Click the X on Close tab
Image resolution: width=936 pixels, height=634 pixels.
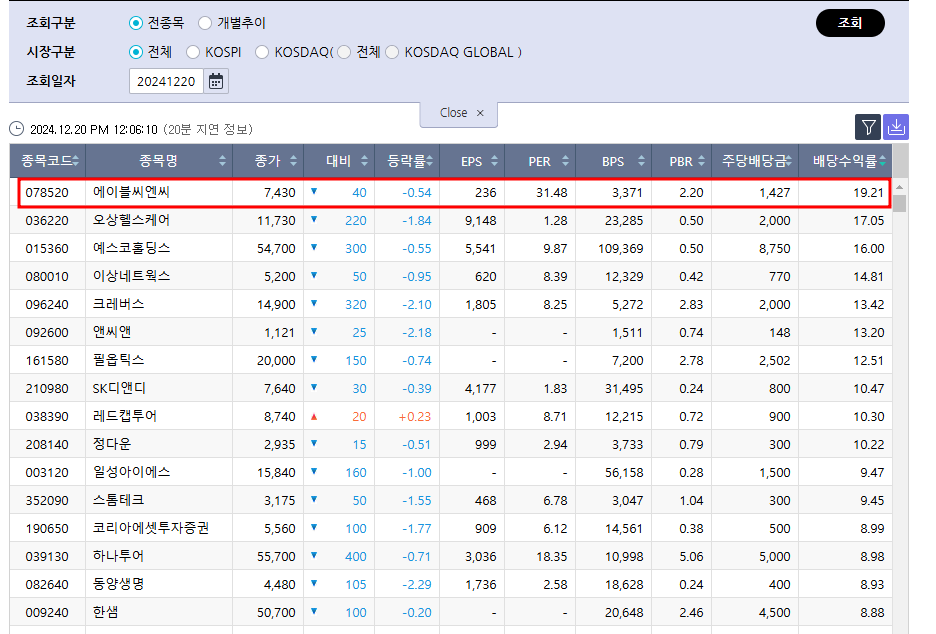[x=480, y=113]
